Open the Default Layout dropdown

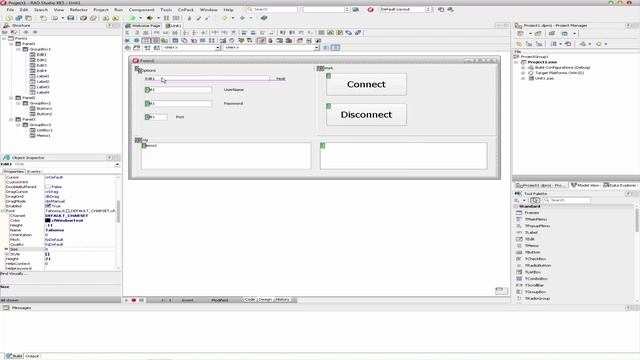428,9
